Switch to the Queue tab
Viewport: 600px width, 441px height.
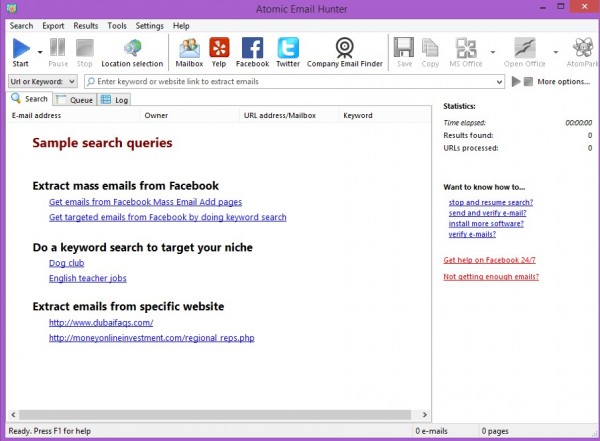75,100
